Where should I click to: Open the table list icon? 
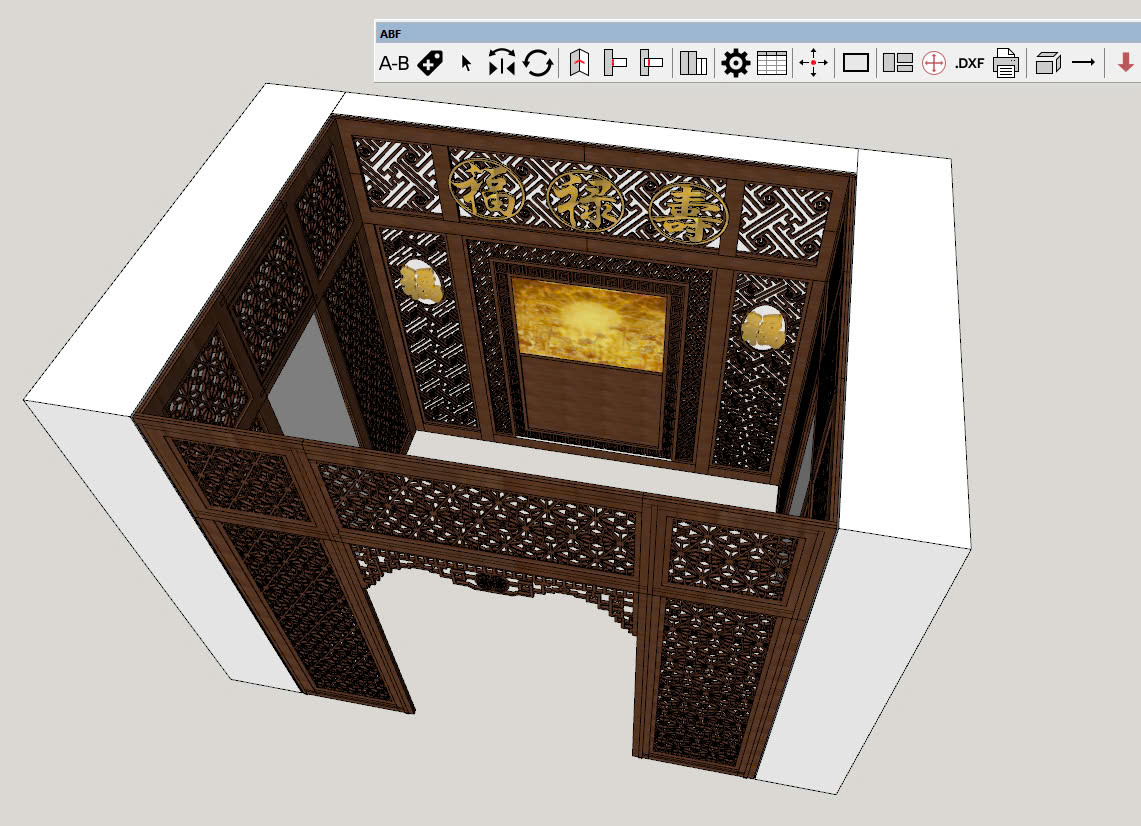click(x=772, y=64)
